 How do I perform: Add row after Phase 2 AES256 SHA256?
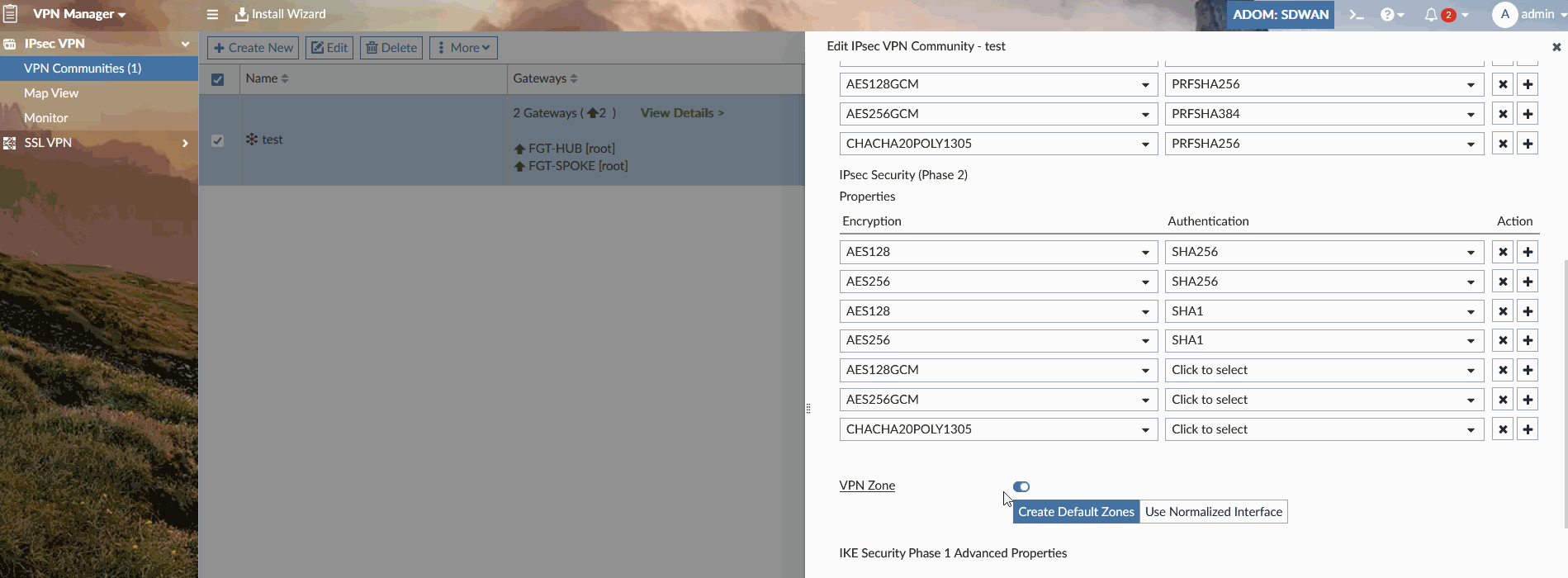point(1528,282)
